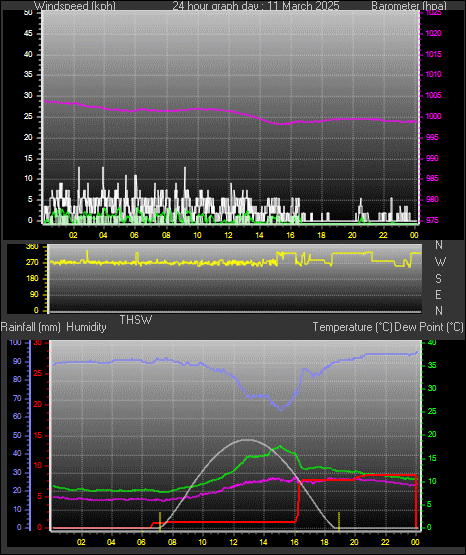Viewport: 466px width, 555px height.
Task: Click the yellow sunrise marker near hour 07
Action: (x=160, y=522)
